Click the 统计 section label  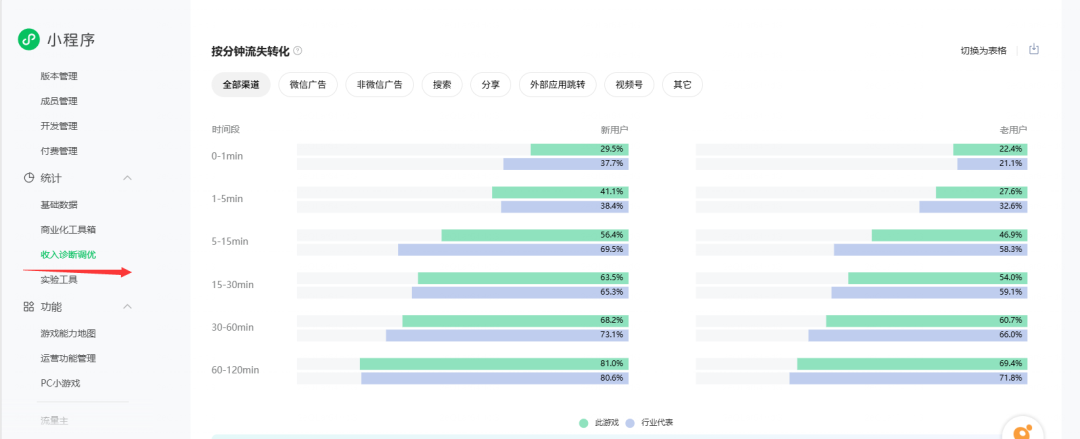51,178
